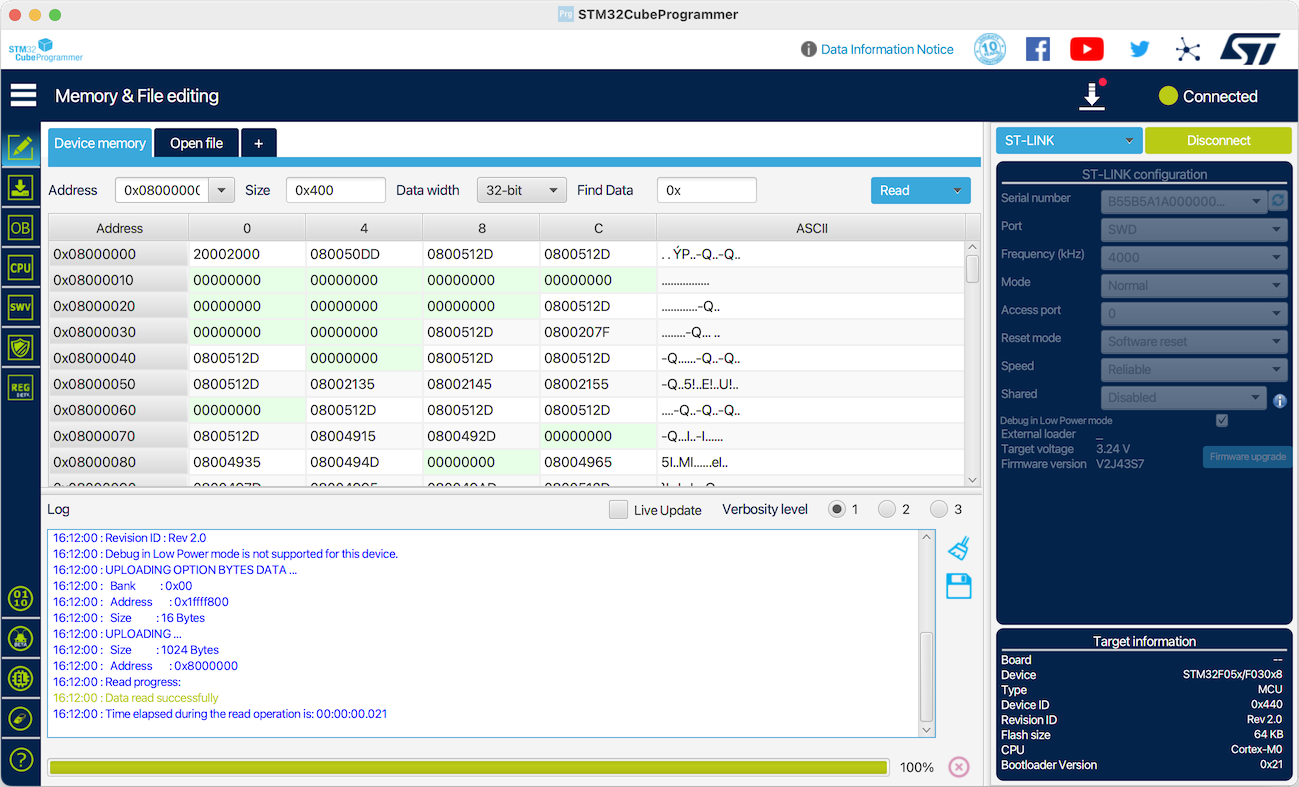Image resolution: width=1299 pixels, height=787 pixels.
Task: Click the Firmware upgrade button
Action: [x=1247, y=456]
